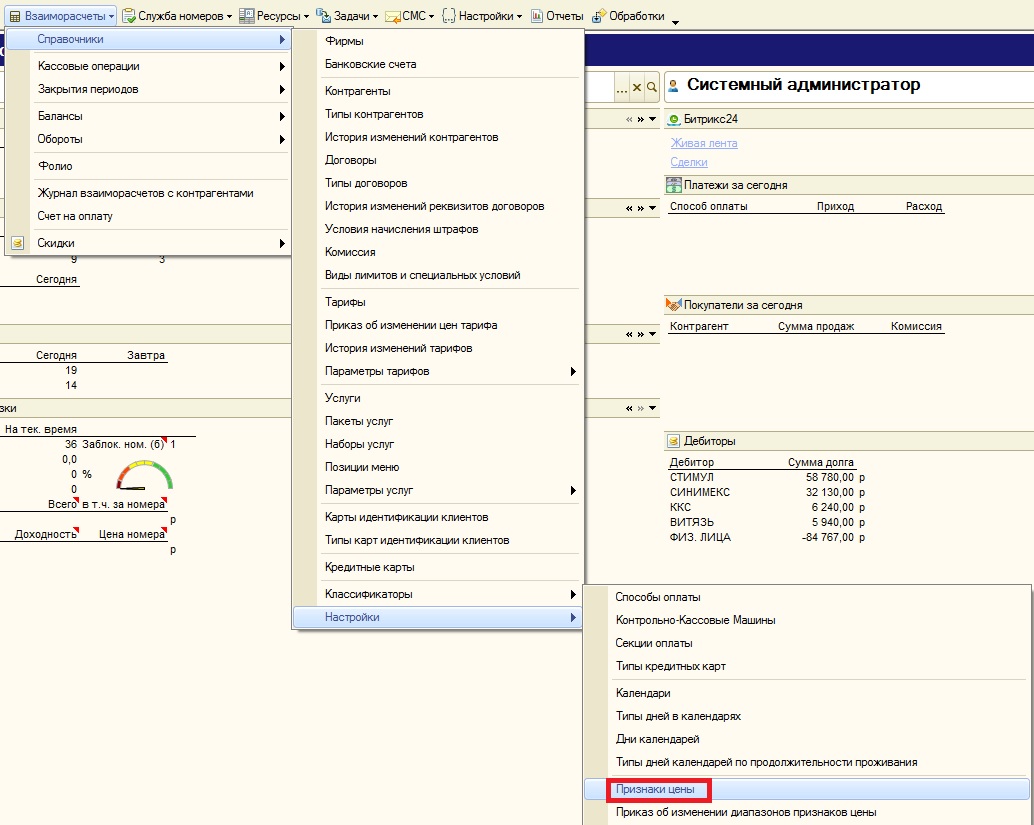Click the СИНИМЕКС debtor row
Image resolution: width=1034 pixels, height=825 pixels.
767,492
